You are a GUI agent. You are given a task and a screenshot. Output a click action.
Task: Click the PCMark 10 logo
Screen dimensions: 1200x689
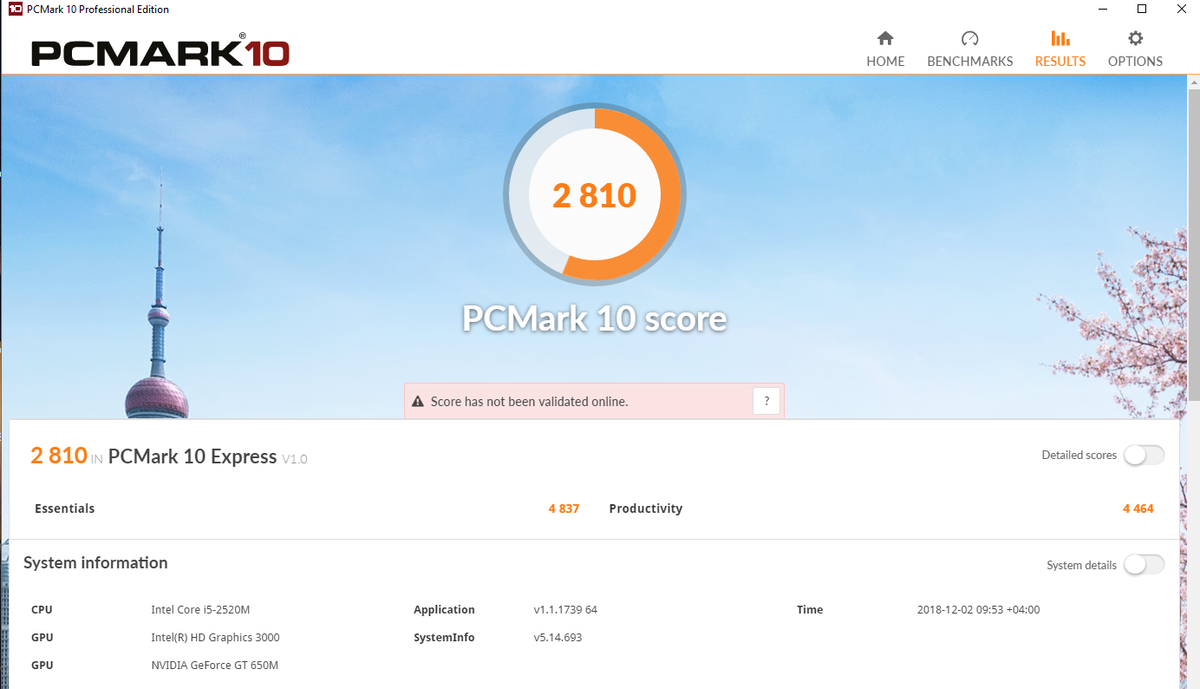pos(160,52)
